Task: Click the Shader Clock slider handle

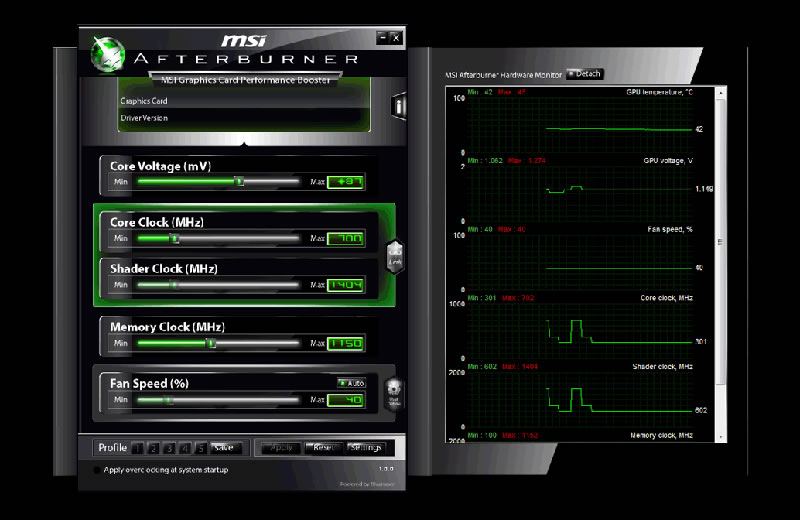Action: 173,285
